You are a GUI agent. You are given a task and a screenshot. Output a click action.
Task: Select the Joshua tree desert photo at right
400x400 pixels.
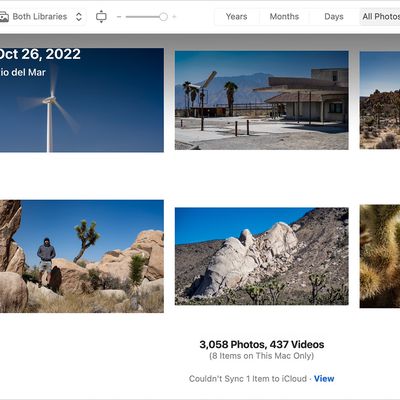[380, 100]
